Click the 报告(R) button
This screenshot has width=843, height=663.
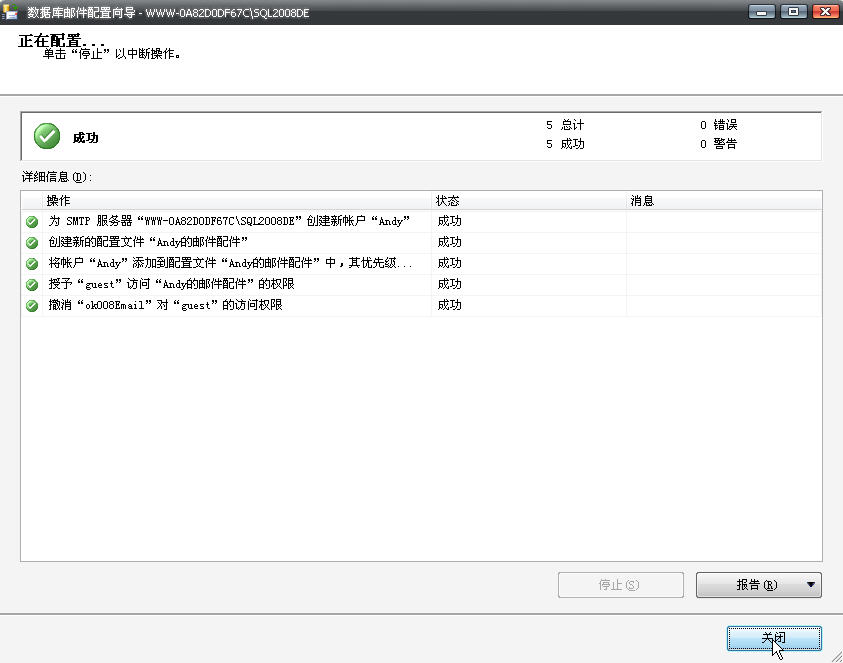(746, 585)
